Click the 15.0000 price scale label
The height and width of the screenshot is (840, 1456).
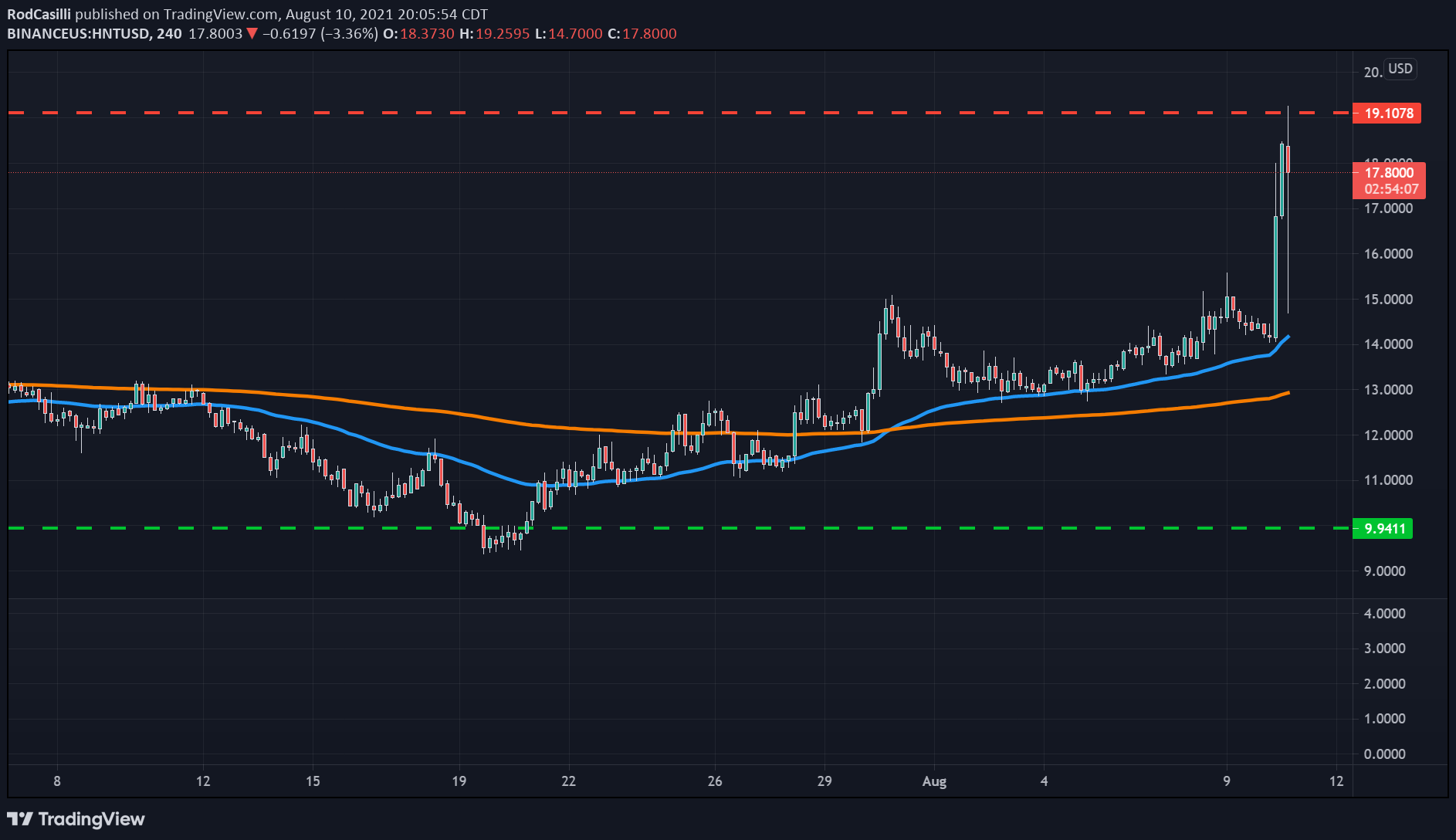1388,300
